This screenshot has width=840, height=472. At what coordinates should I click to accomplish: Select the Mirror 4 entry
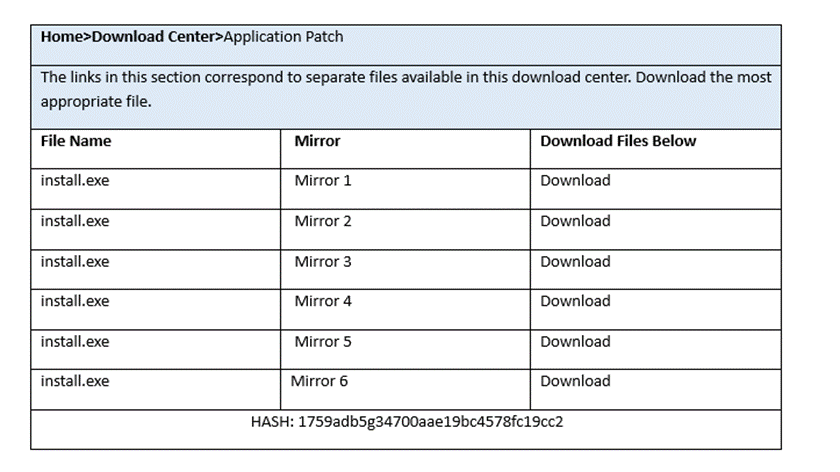pyautogui.click(x=323, y=301)
